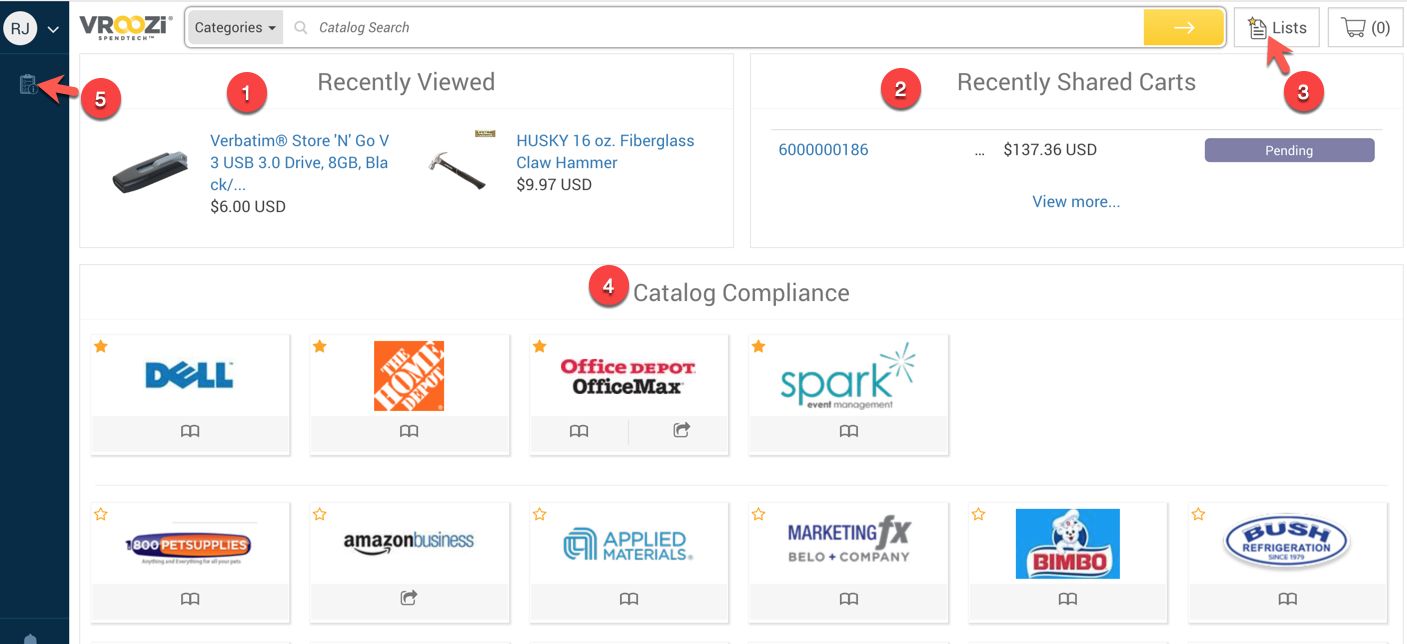Favorite Amazon Business with its star
This screenshot has width=1407, height=644.
[320, 514]
